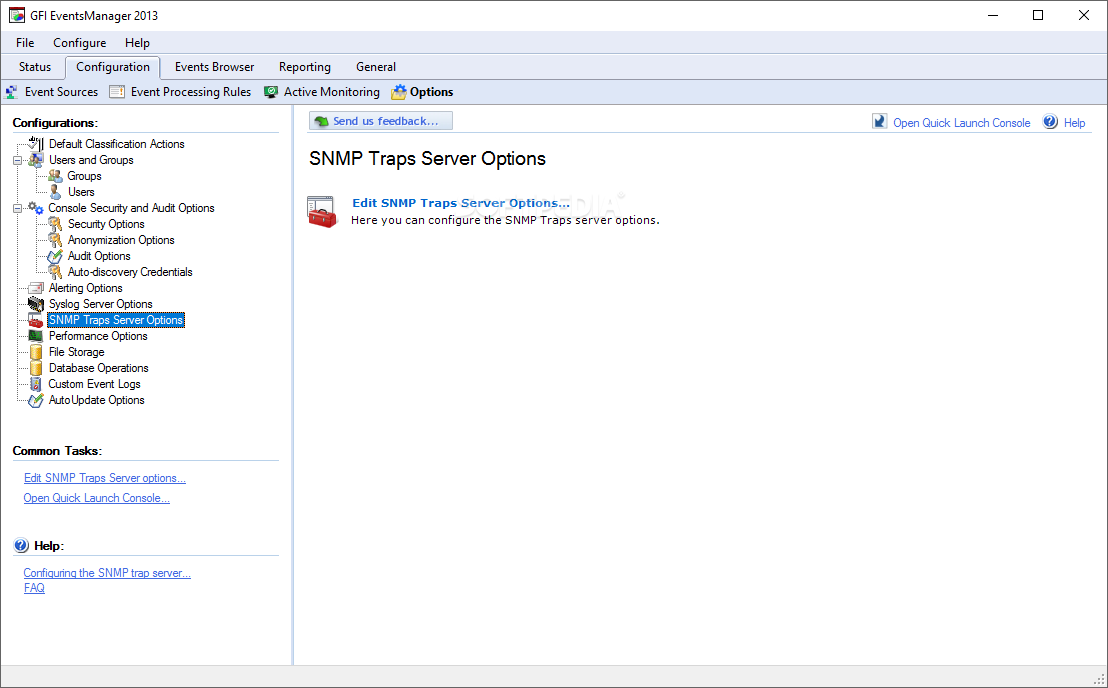Image resolution: width=1108 pixels, height=688 pixels.
Task: Click the Options gear icon in toolbar
Action: pos(399,92)
